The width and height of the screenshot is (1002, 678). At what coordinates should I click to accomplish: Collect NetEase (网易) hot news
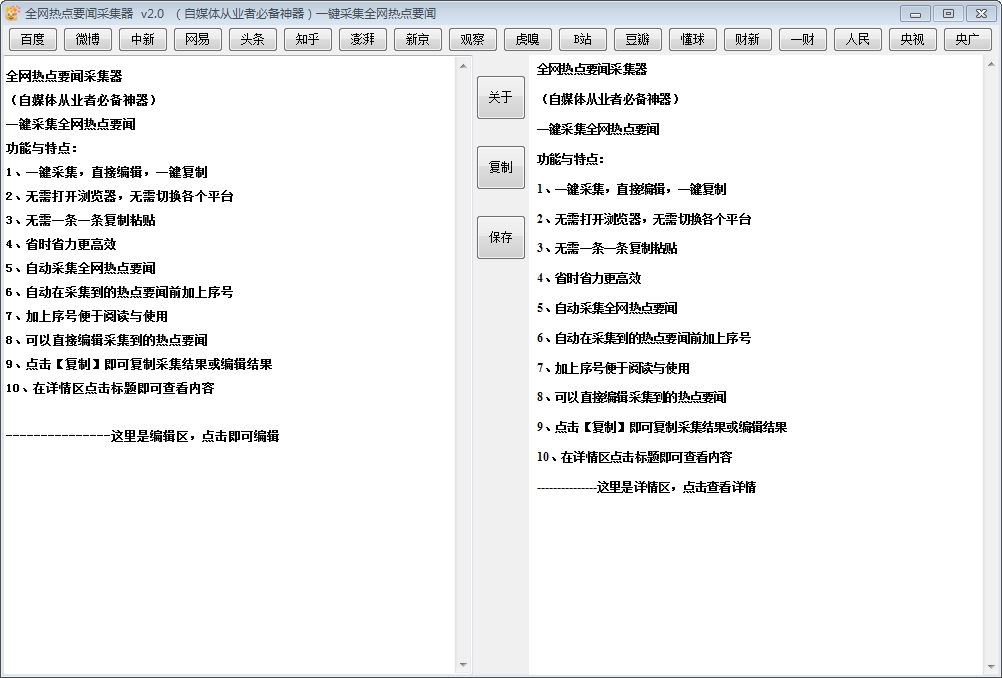(x=197, y=39)
